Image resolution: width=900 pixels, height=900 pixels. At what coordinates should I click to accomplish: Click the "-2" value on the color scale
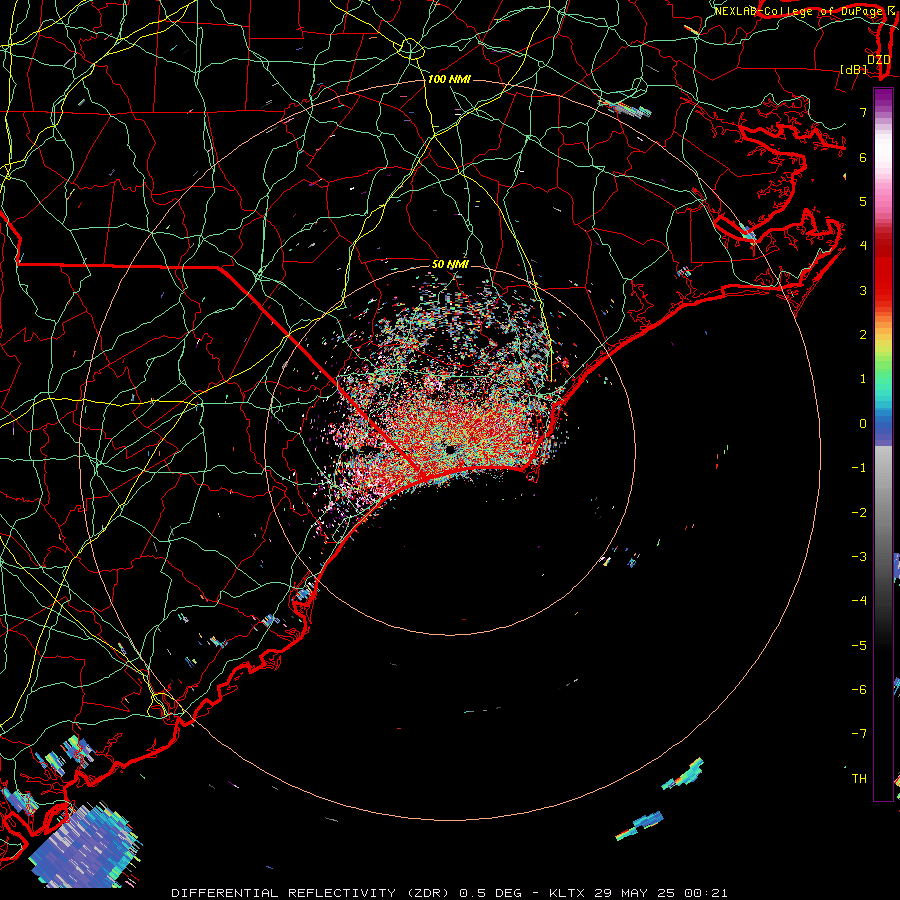click(859, 513)
